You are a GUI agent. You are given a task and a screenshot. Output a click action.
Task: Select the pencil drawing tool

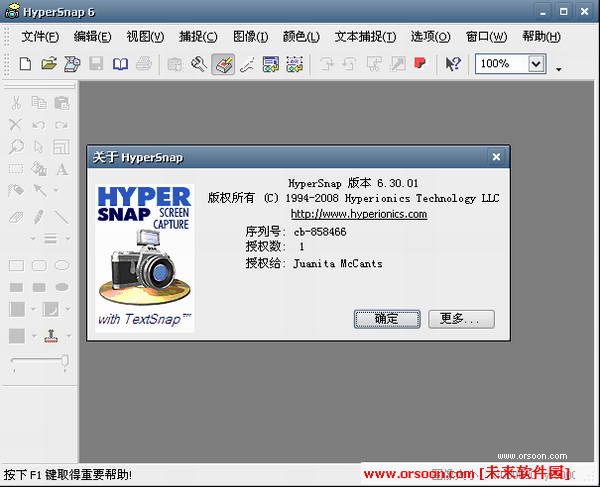[x=38, y=217]
